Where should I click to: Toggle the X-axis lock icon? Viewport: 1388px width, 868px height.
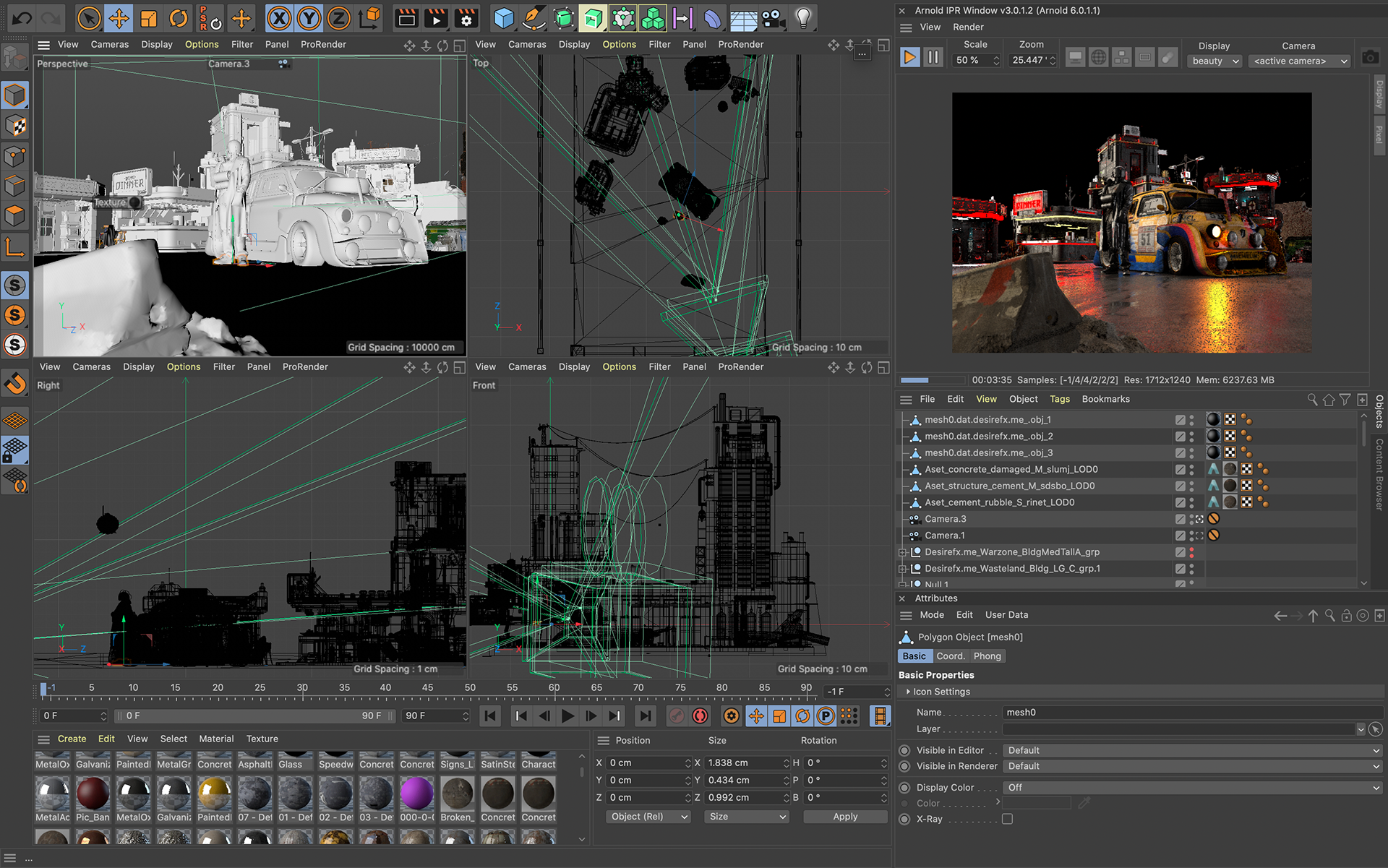pyautogui.click(x=279, y=18)
